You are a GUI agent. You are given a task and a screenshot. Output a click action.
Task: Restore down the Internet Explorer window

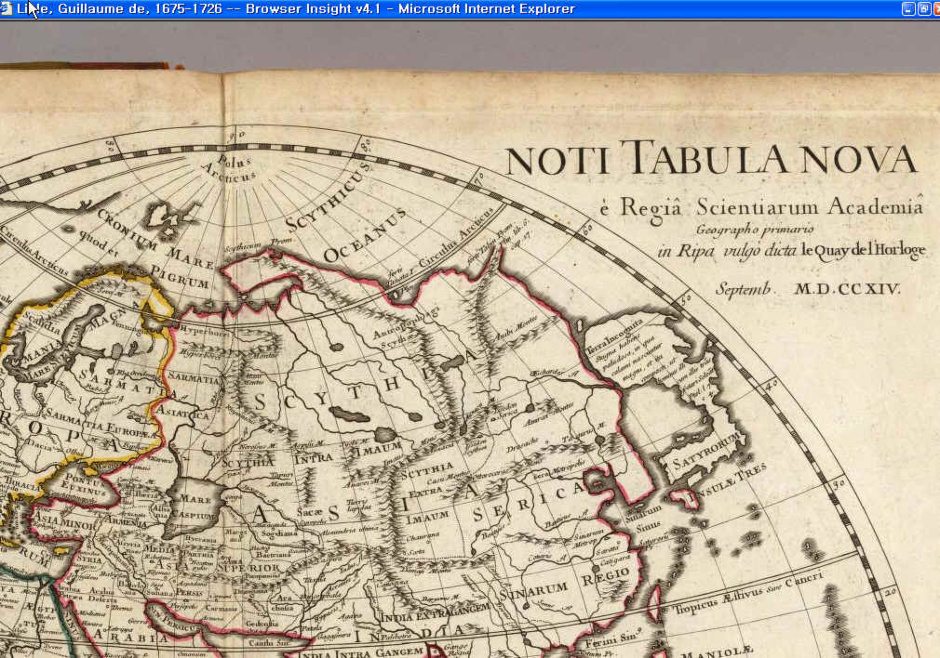tap(924, 8)
